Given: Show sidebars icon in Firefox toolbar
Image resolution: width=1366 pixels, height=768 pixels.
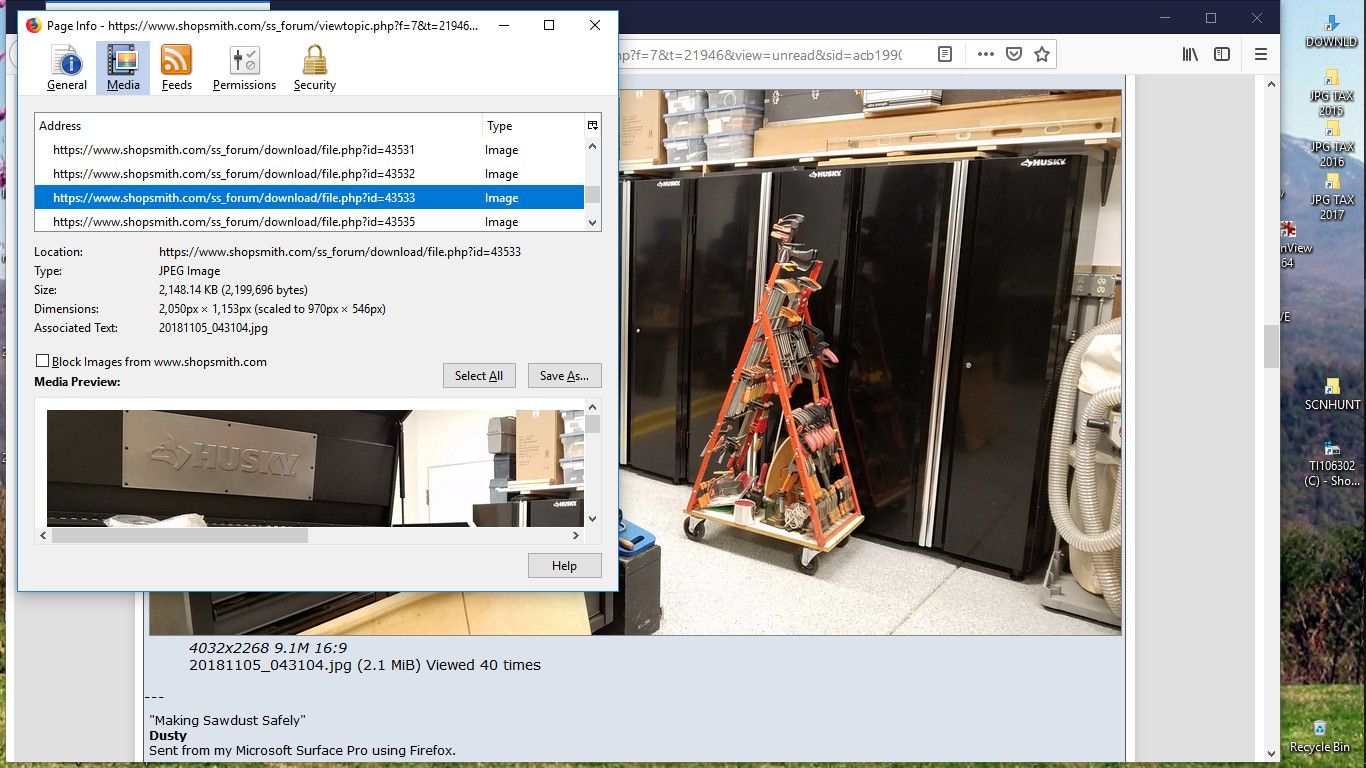Looking at the screenshot, I should 1222,55.
